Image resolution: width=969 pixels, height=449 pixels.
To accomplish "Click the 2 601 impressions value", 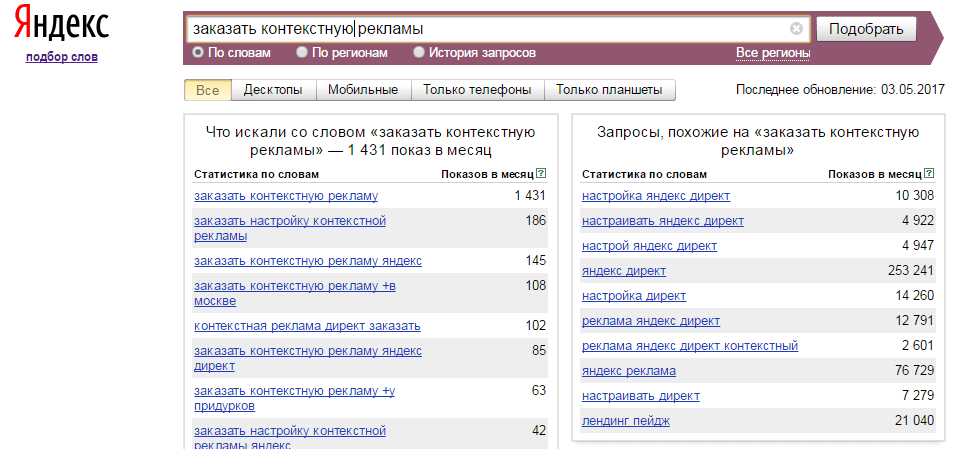I will [918, 345].
